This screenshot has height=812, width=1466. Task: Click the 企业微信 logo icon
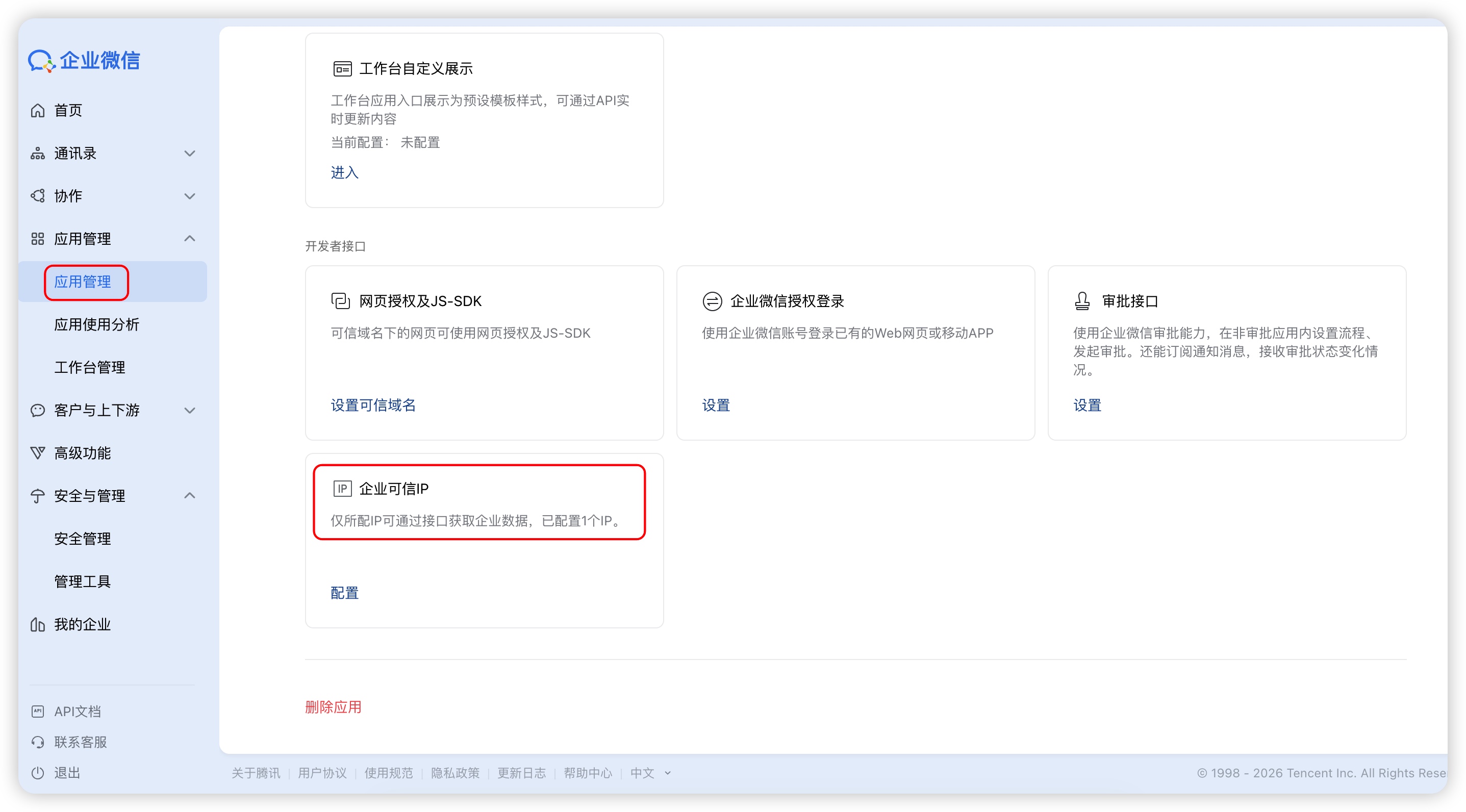coord(41,61)
